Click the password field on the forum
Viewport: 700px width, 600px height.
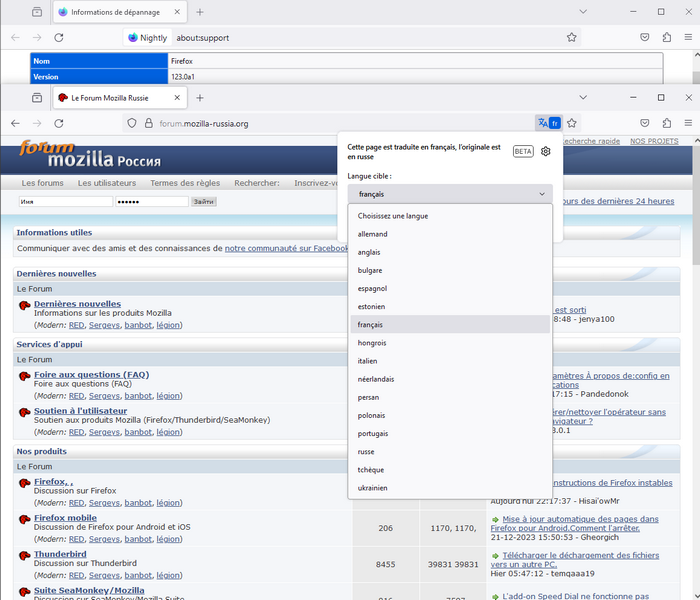click(x=152, y=202)
